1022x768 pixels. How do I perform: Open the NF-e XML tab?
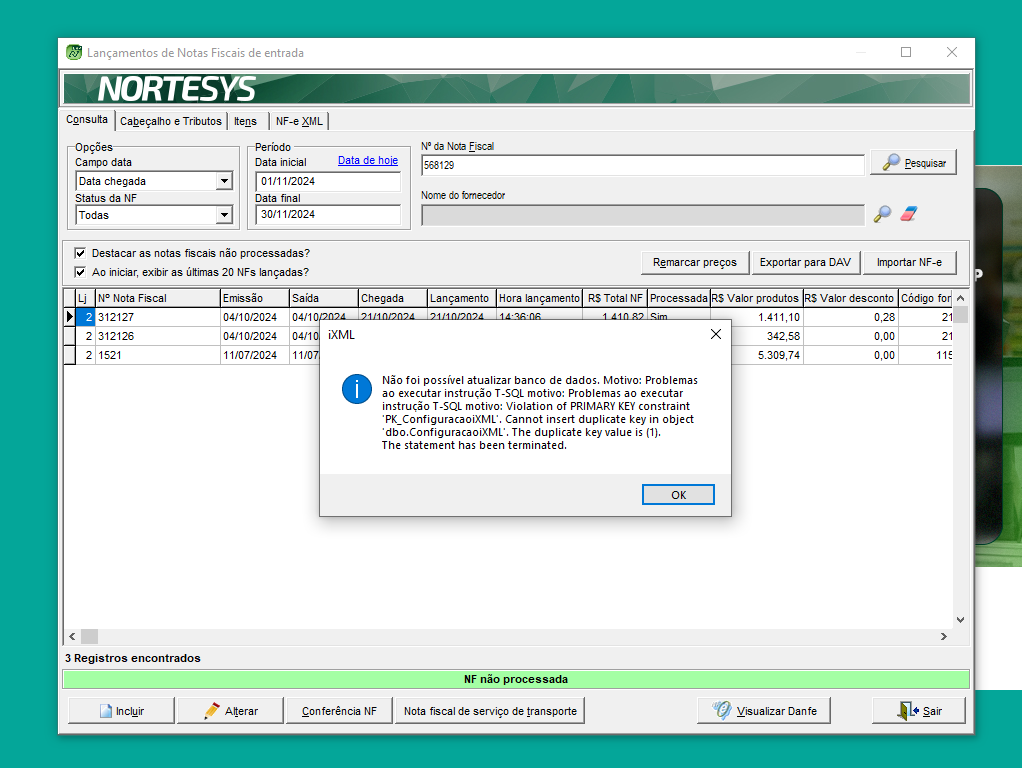pos(299,121)
